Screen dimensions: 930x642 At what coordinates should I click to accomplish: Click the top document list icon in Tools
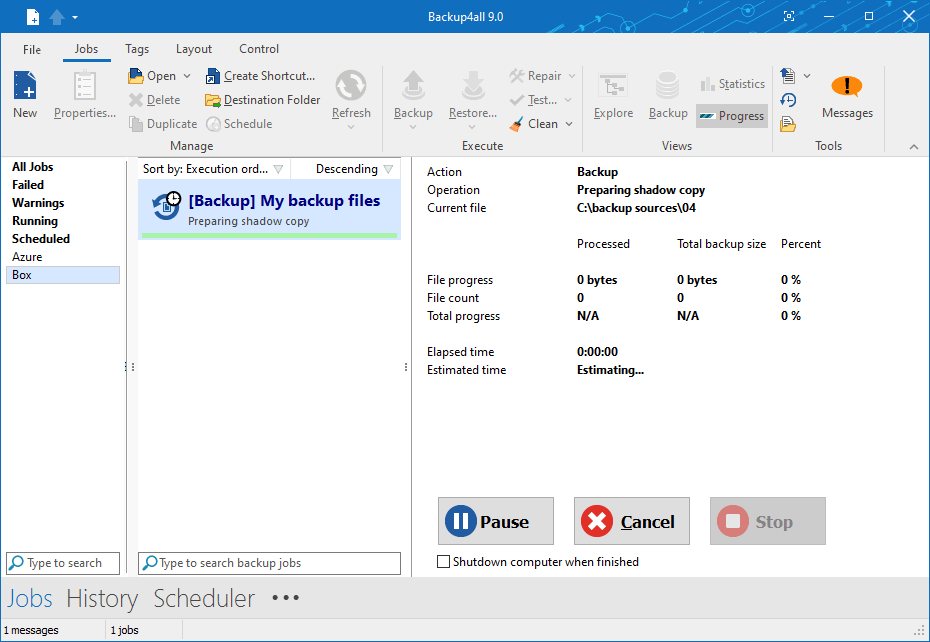click(x=788, y=75)
